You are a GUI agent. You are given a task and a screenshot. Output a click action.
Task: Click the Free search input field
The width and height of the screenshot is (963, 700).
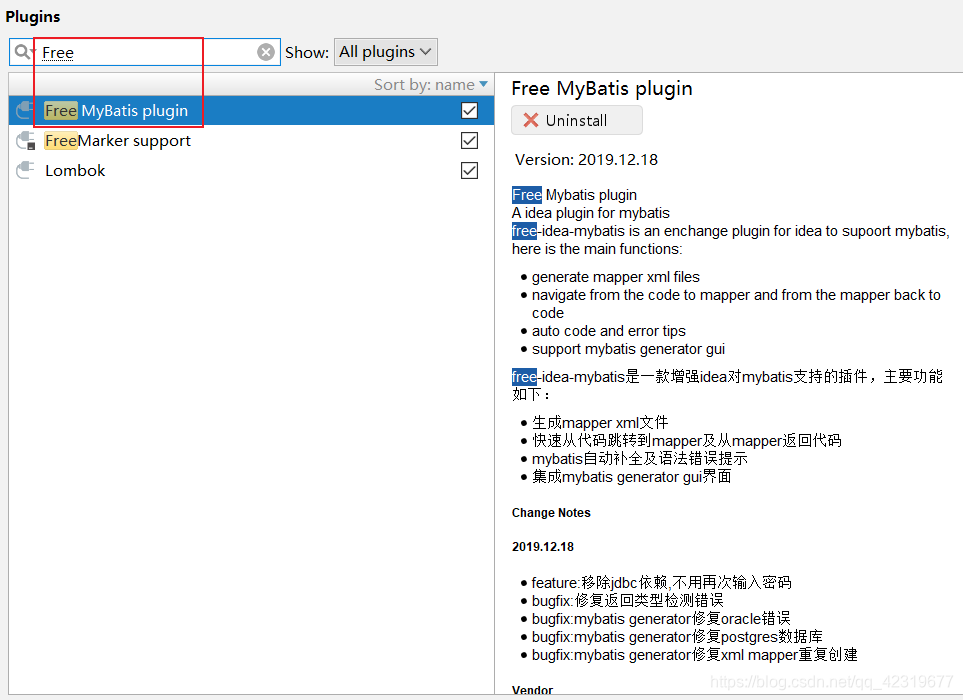[145, 52]
